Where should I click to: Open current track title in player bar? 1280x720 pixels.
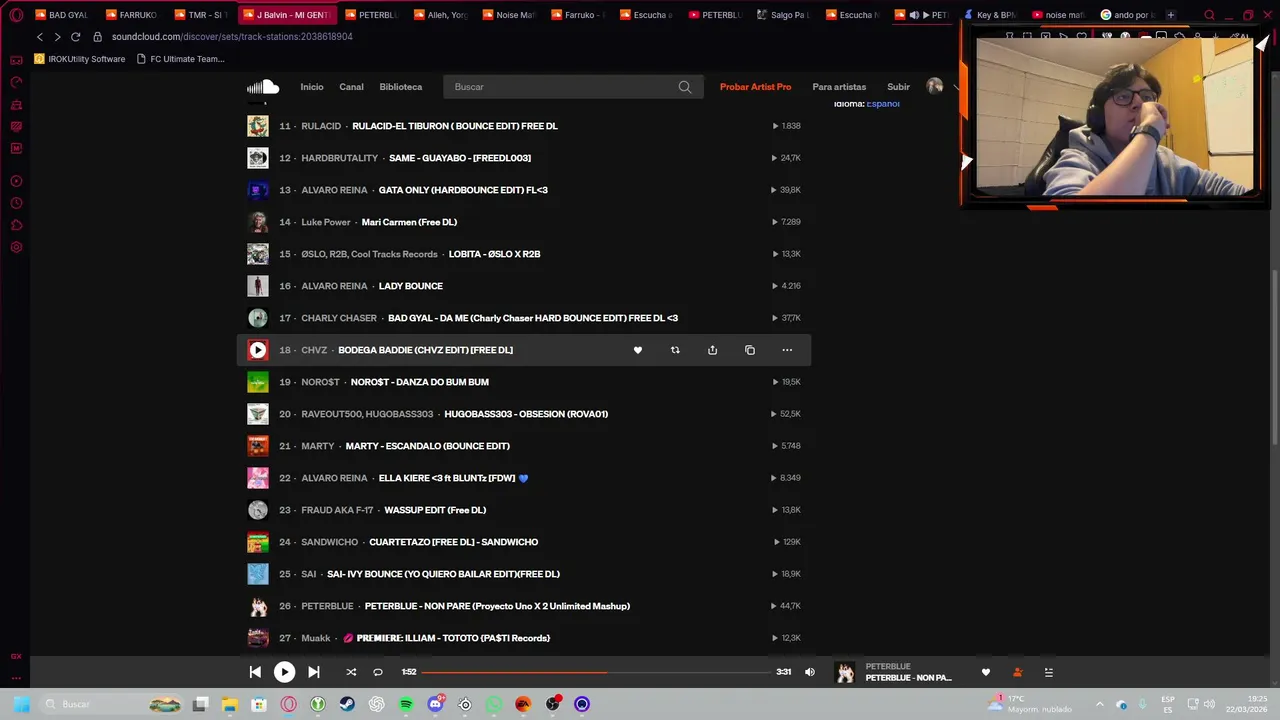908,678
